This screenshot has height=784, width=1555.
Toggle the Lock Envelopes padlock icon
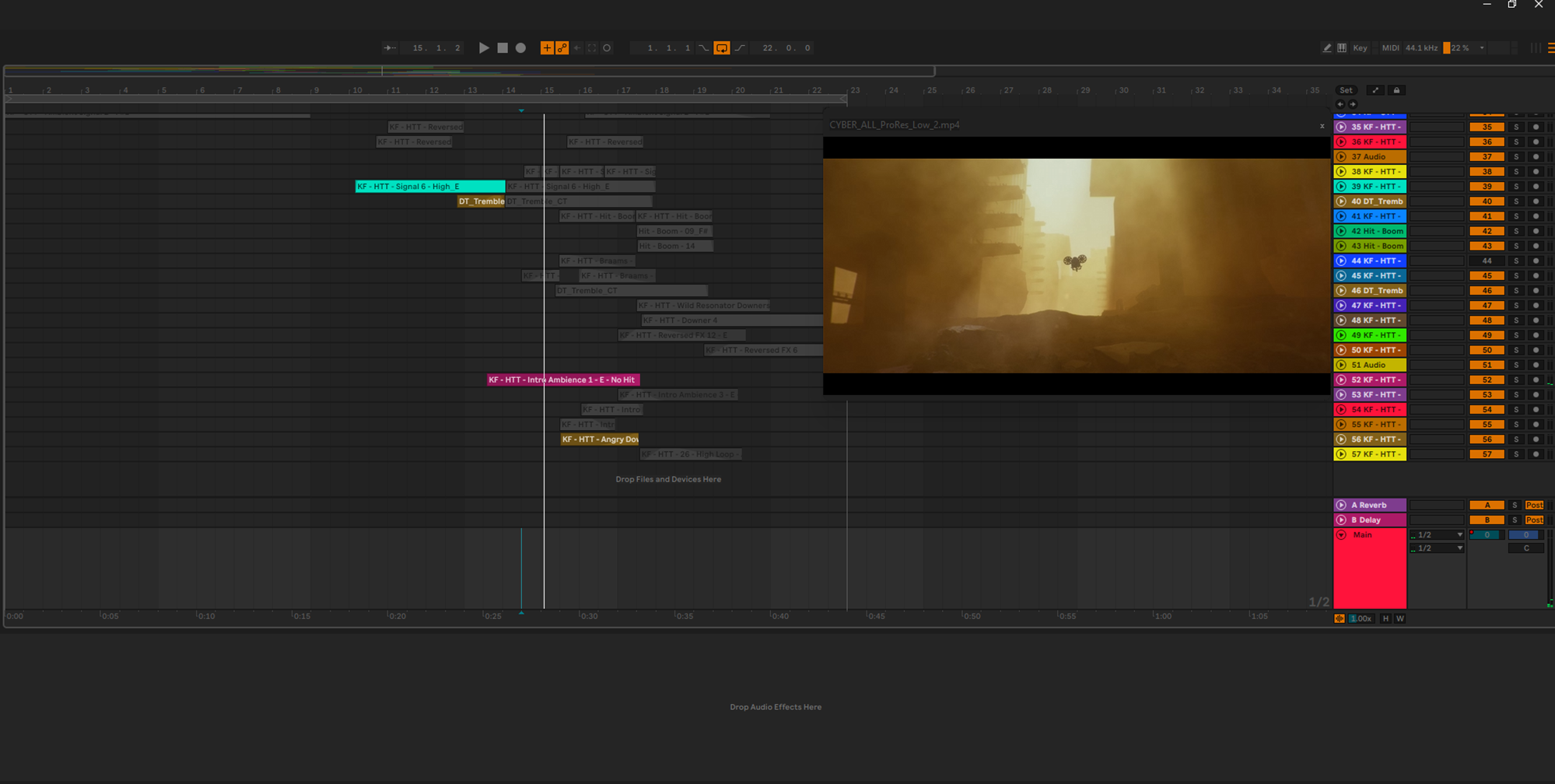coord(1396,90)
